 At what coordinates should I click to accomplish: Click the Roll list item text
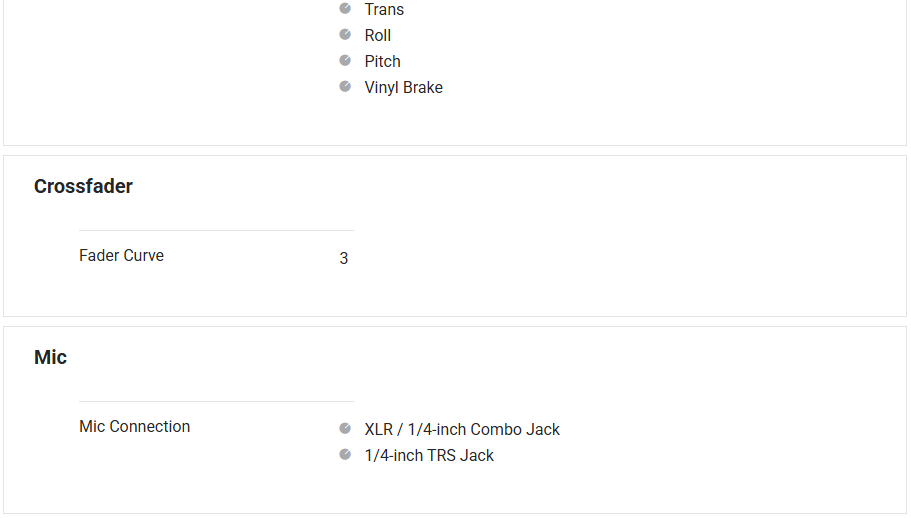[x=378, y=36]
